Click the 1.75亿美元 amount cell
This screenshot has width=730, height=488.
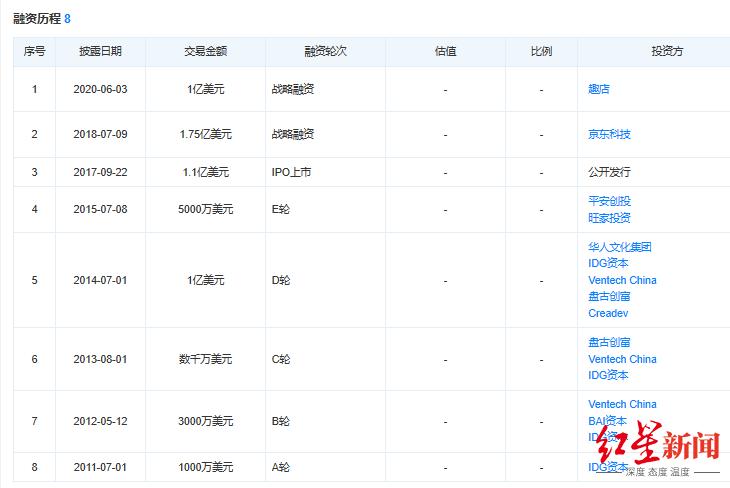[205, 134]
